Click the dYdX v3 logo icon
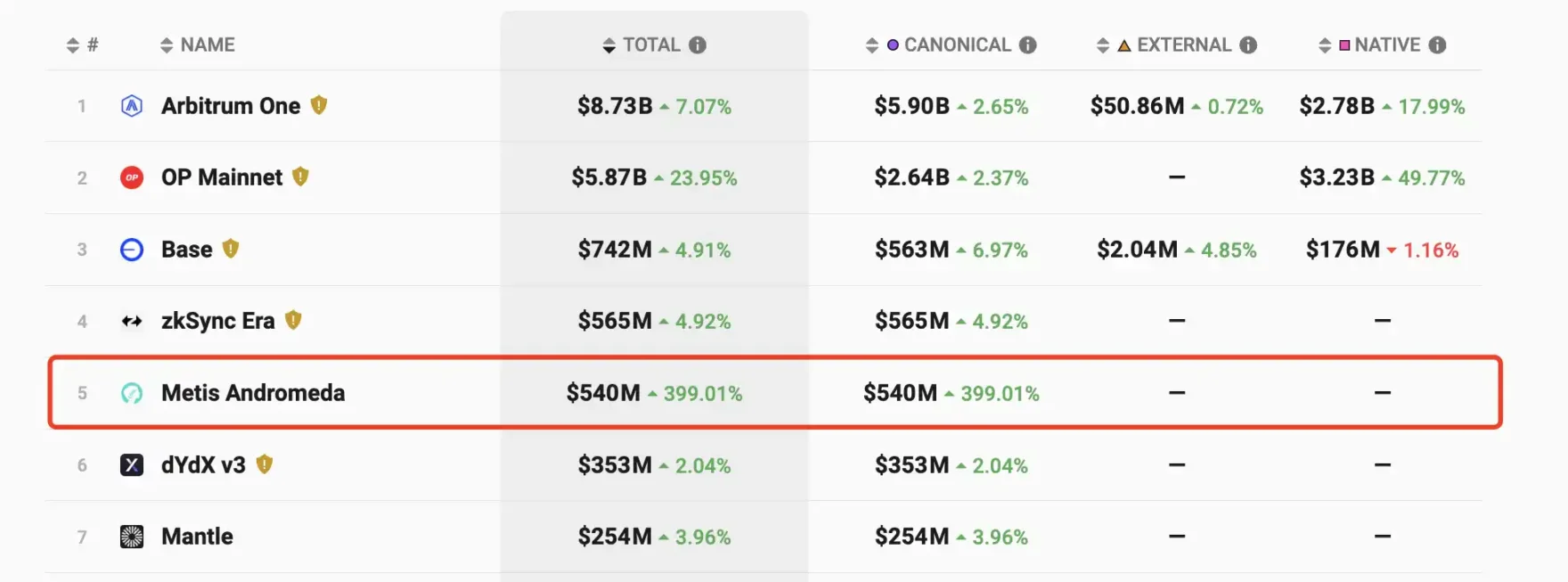The height and width of the screenshot is (582, 1568). point(132,464)
